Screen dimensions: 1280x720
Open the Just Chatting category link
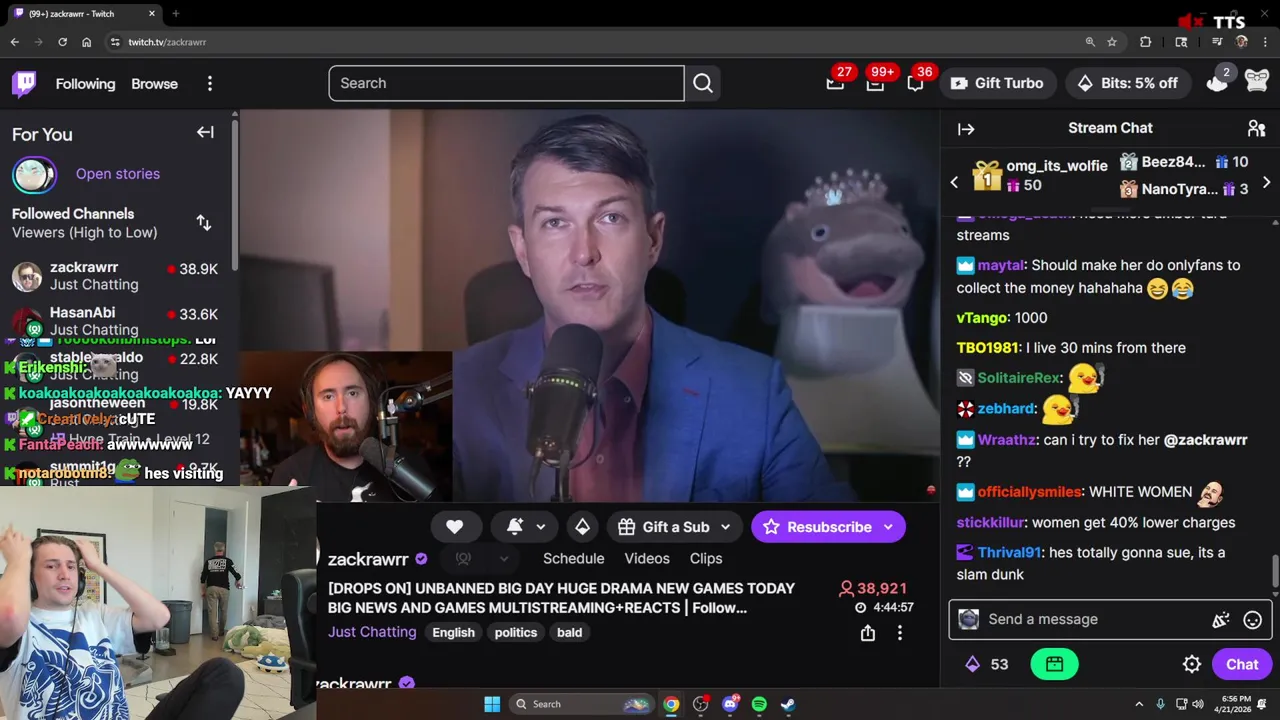pyautogui.click(x=372, y=632)
